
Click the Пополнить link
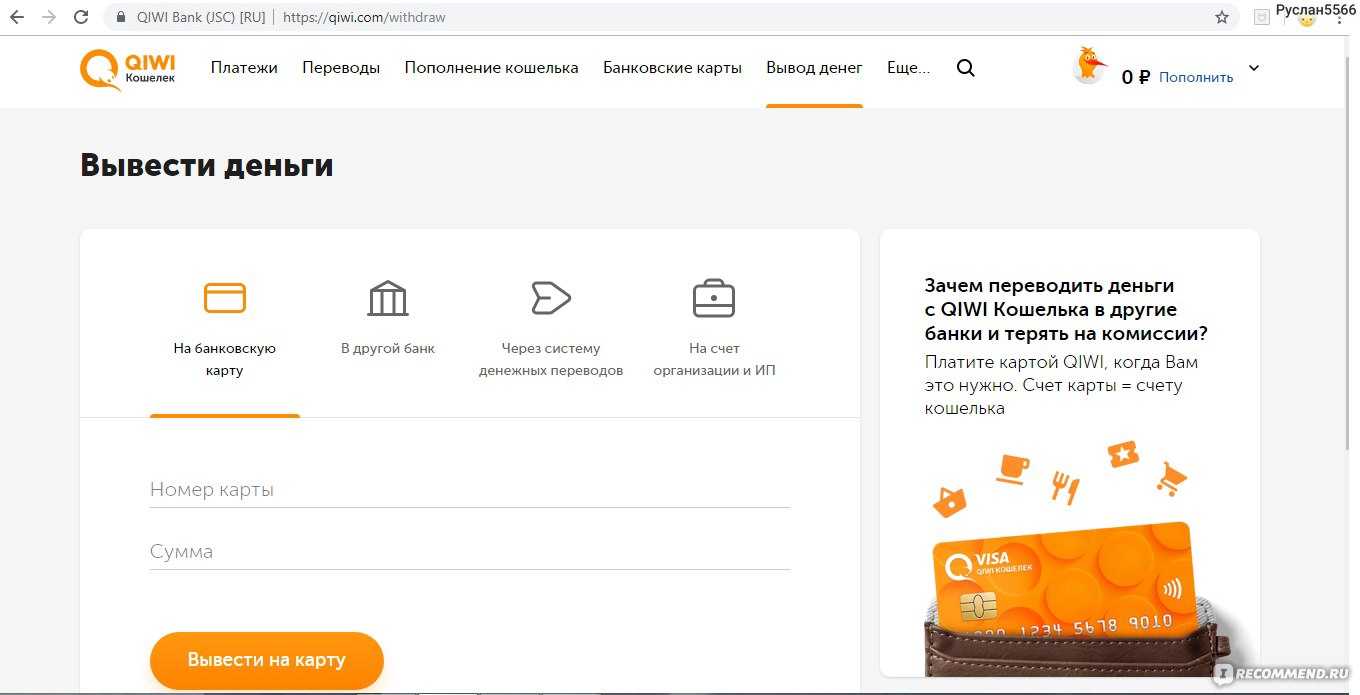point(1196,77)
